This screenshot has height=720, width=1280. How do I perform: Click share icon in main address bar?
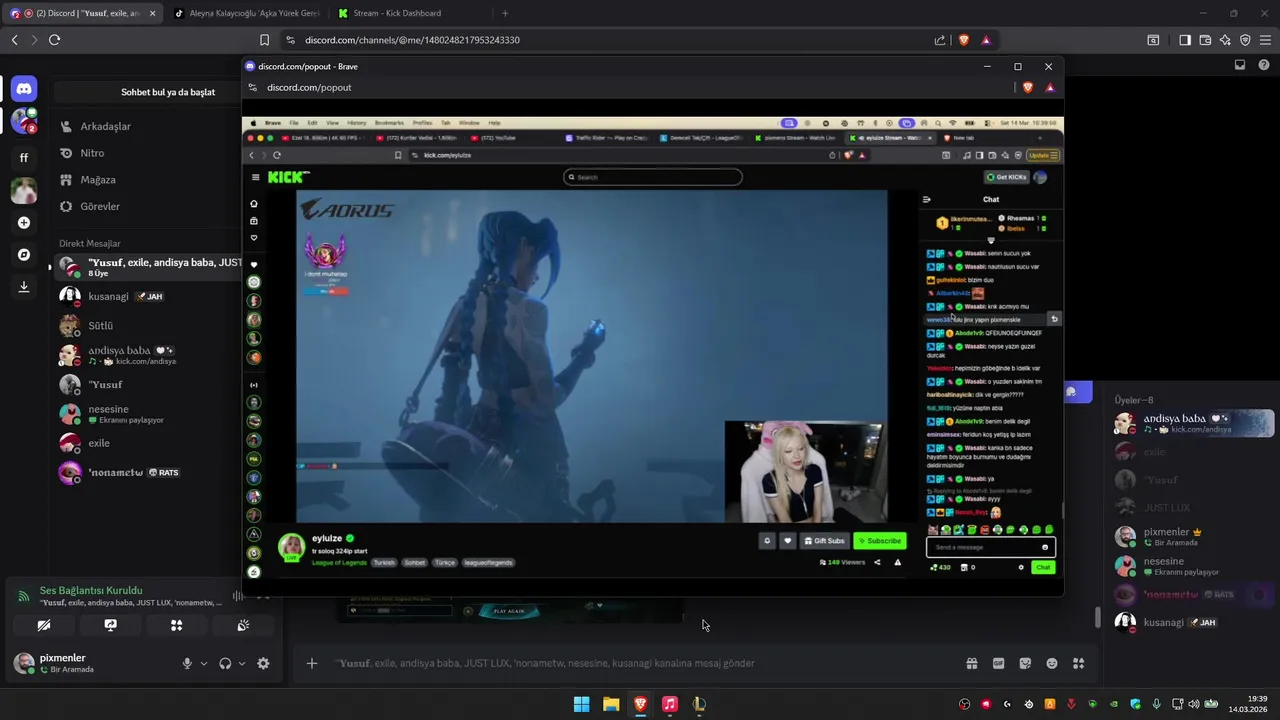click(940, 40)
